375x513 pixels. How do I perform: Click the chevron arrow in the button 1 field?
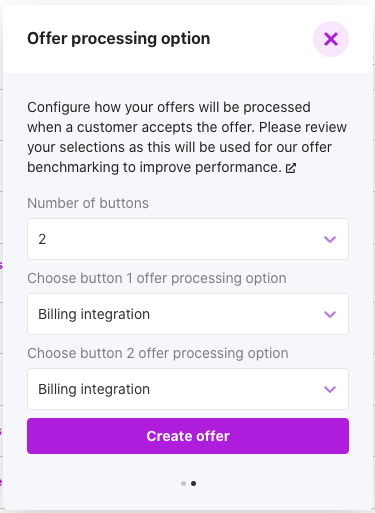(330, 314)
